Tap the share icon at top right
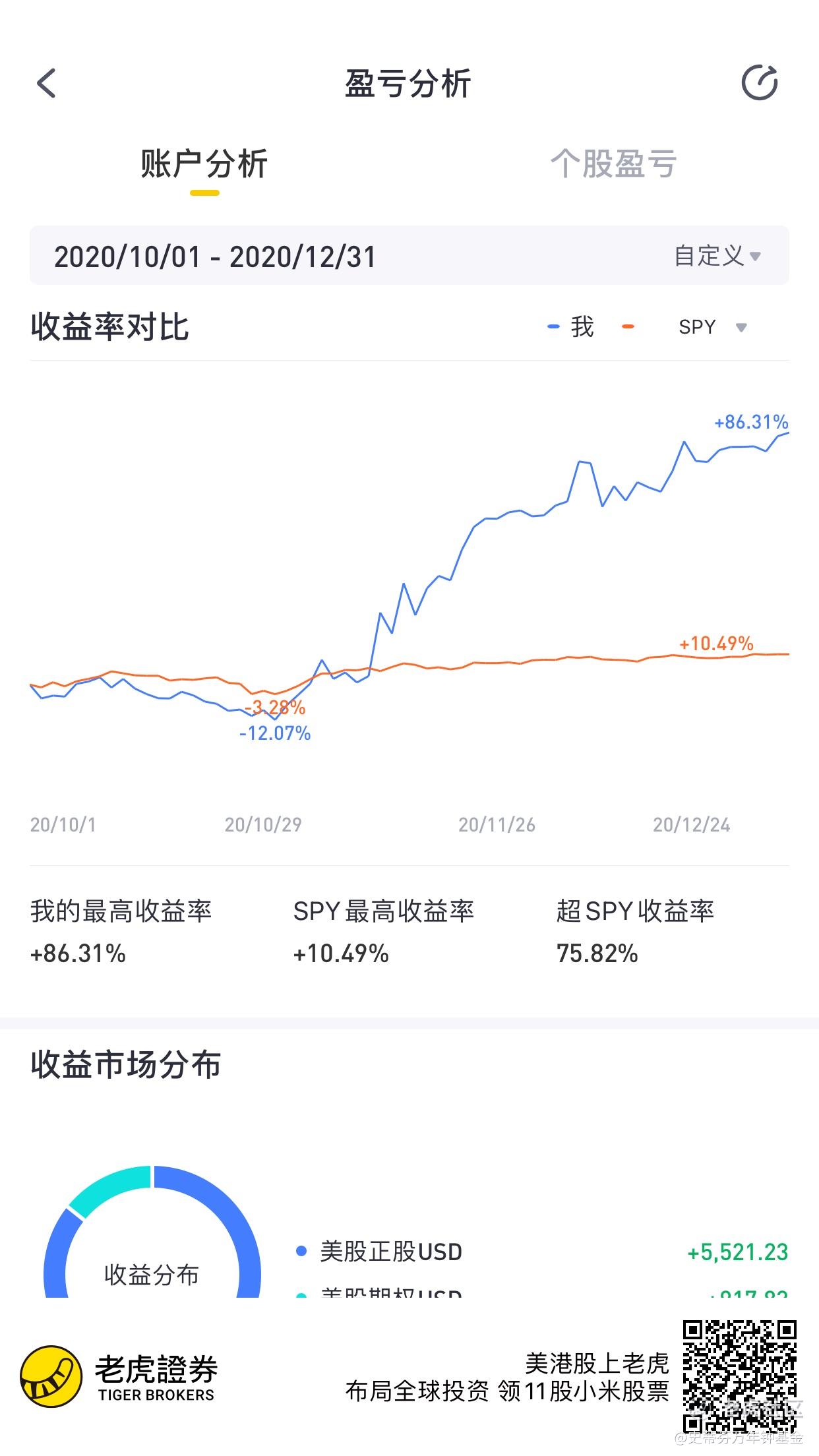 tap(760, 83)
